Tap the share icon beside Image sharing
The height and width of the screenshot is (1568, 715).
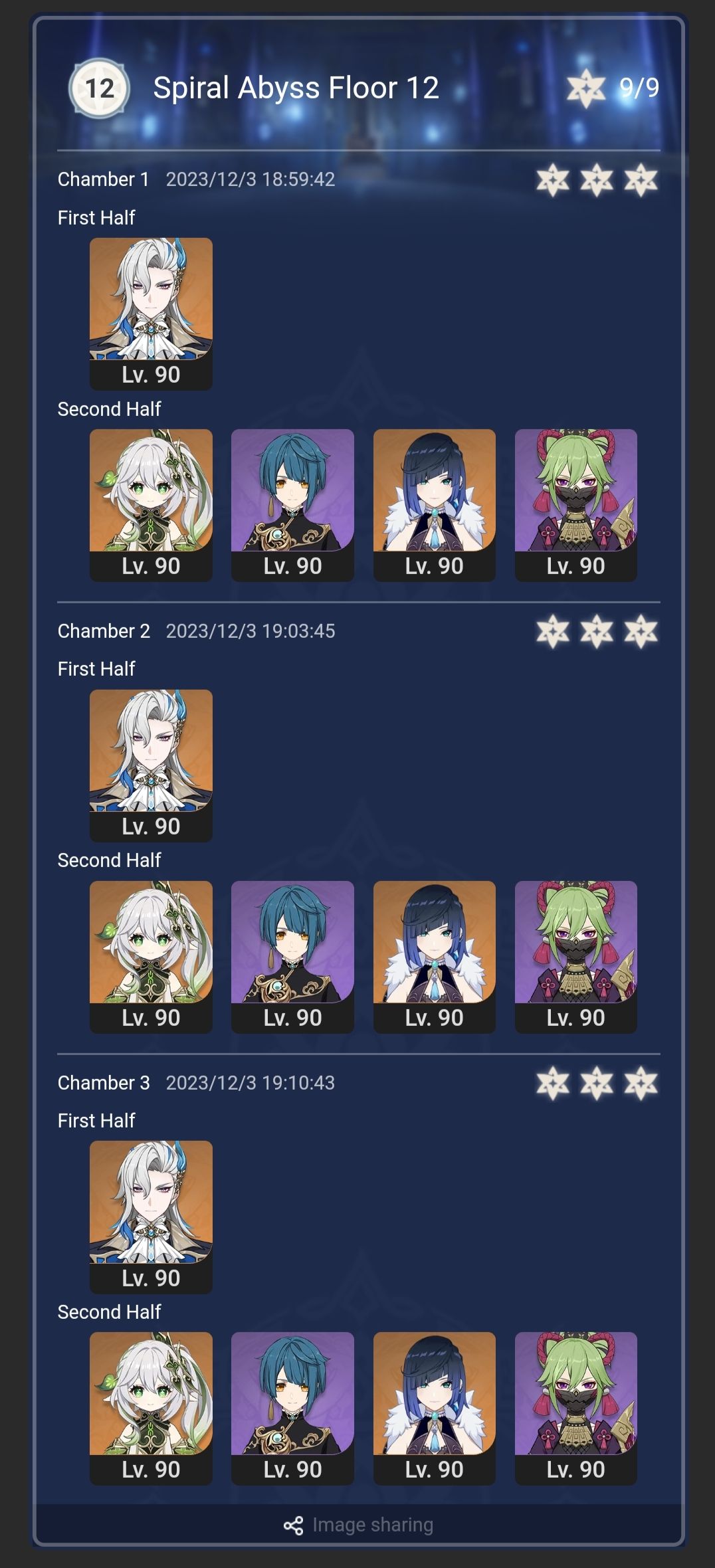click(293, 1525)
